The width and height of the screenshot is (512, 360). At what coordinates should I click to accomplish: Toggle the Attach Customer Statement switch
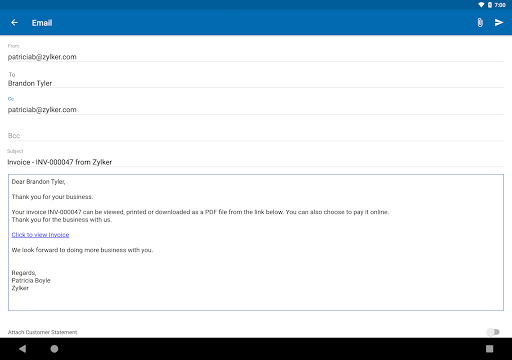pos(493,332)
